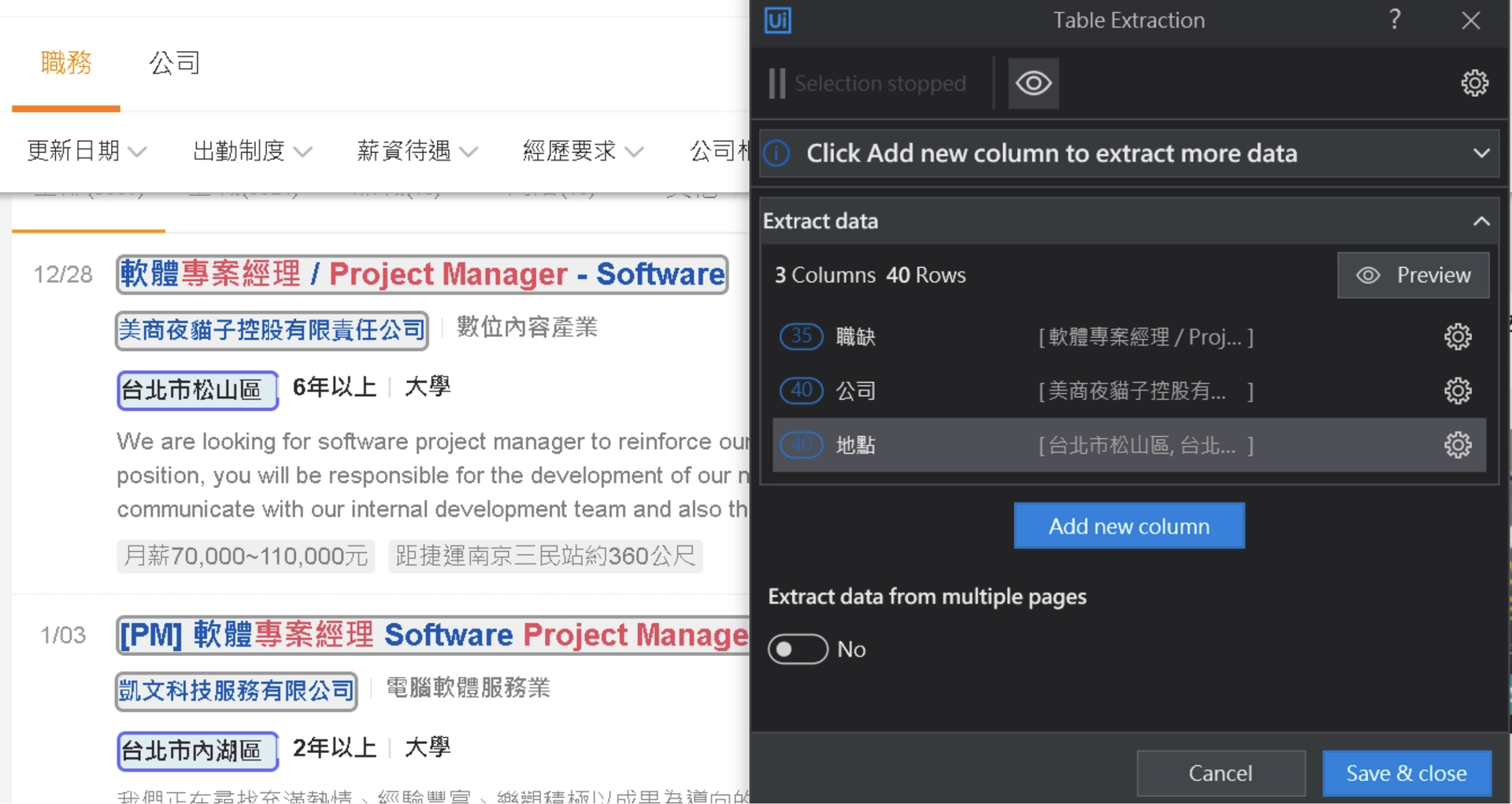Click the info icon in hint banner
Viewport: 1512px width, 804px height.
tap(777, 153)
